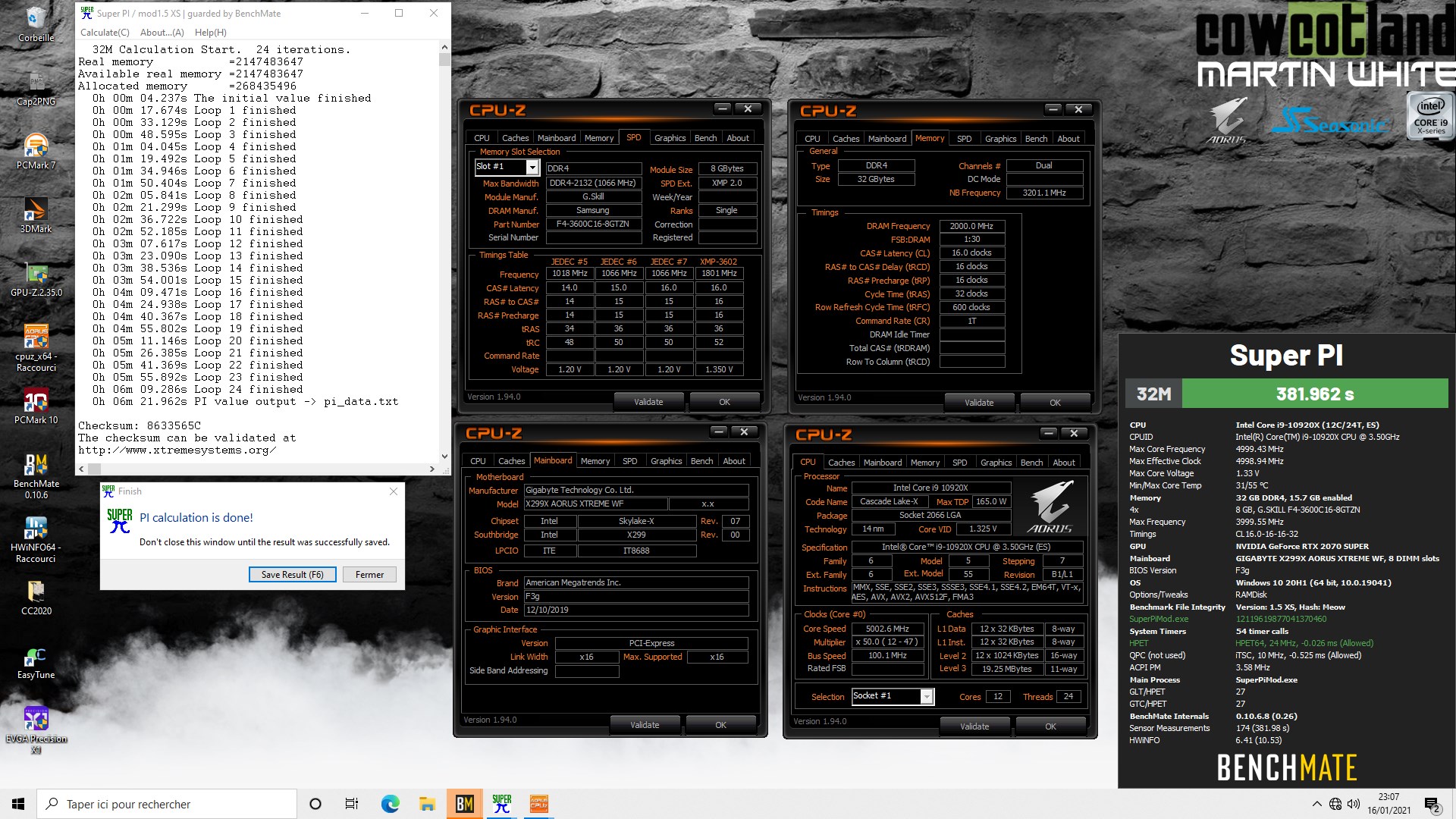Screen dimensions: 1456x819
Task: Click Validate in the Mainboard window
Action: pyautogui.click(x=645, y=725)
